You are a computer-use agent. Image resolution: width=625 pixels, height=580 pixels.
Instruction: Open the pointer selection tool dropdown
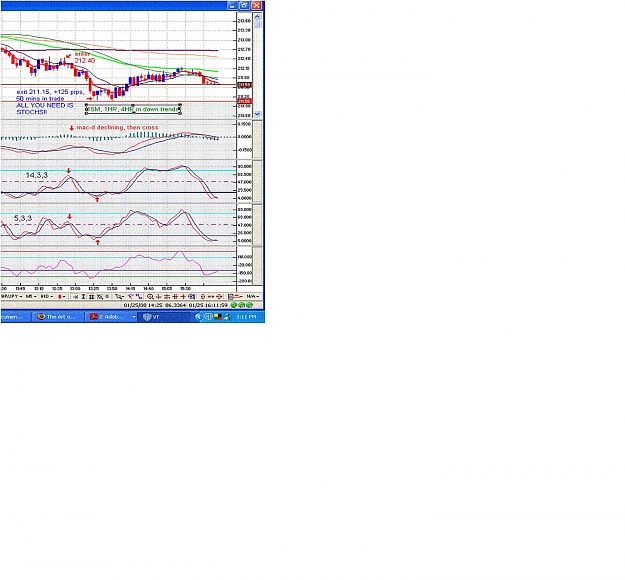coord(120,297)
